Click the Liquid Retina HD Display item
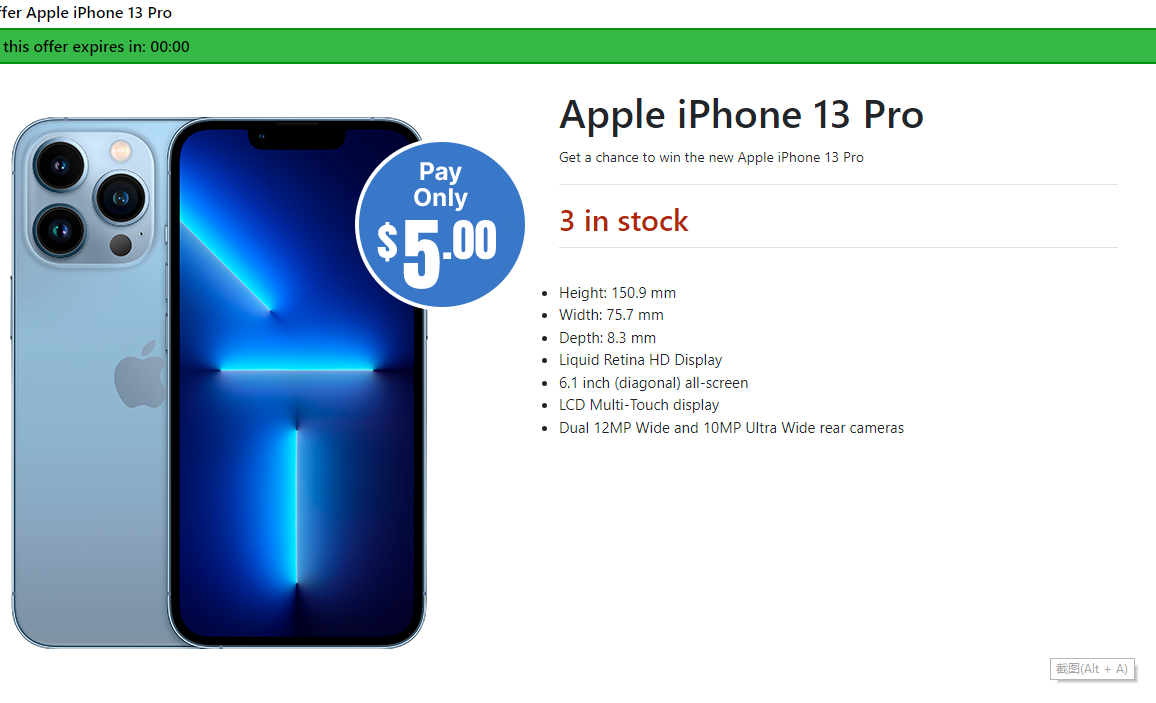 point(640,360)
